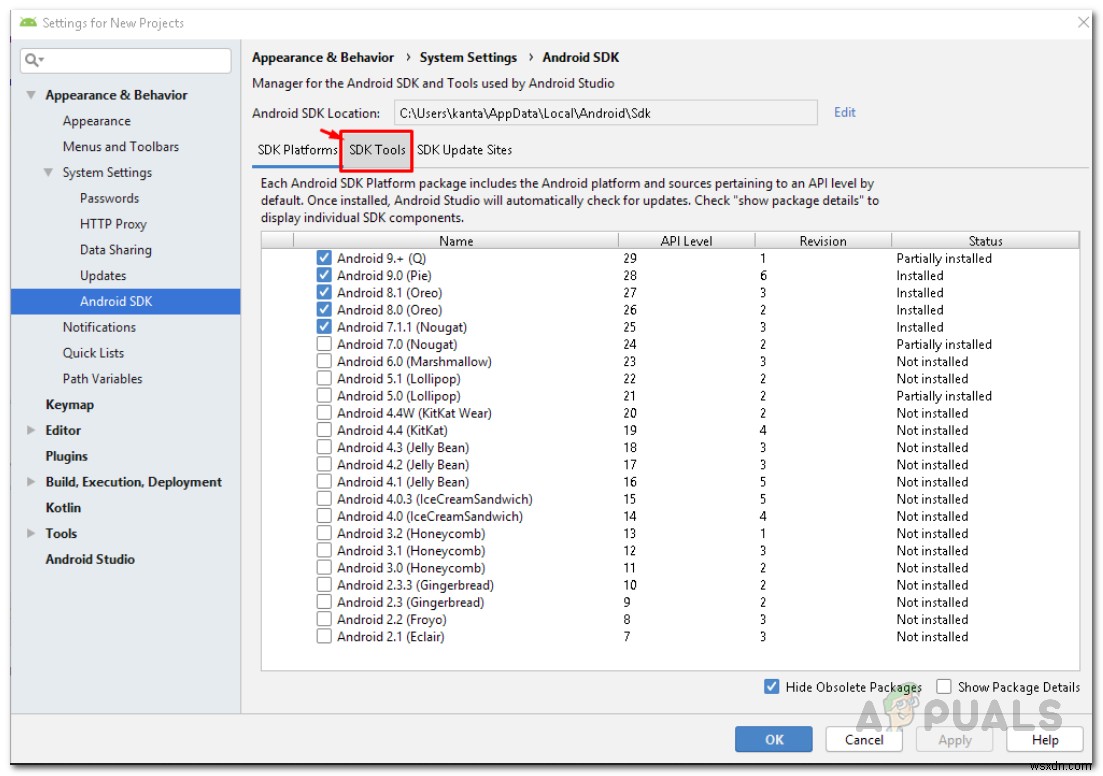Viewport: 1103px width, 776px height.
Task: Check Android 7.0 (Nougat) for installation
Action: pos(324,344)
